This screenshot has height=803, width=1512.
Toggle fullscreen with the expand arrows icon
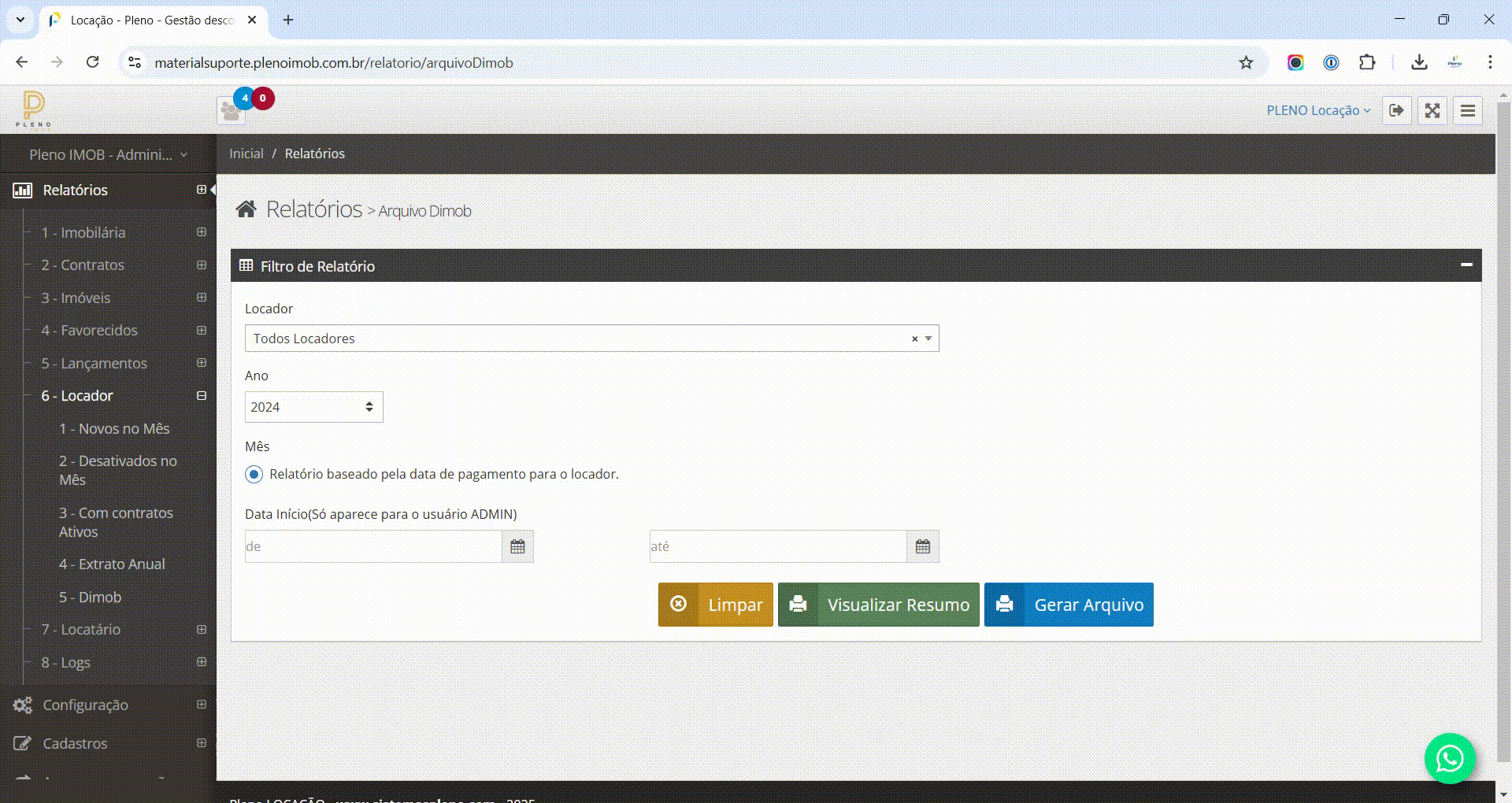[x=1432, y=110]
